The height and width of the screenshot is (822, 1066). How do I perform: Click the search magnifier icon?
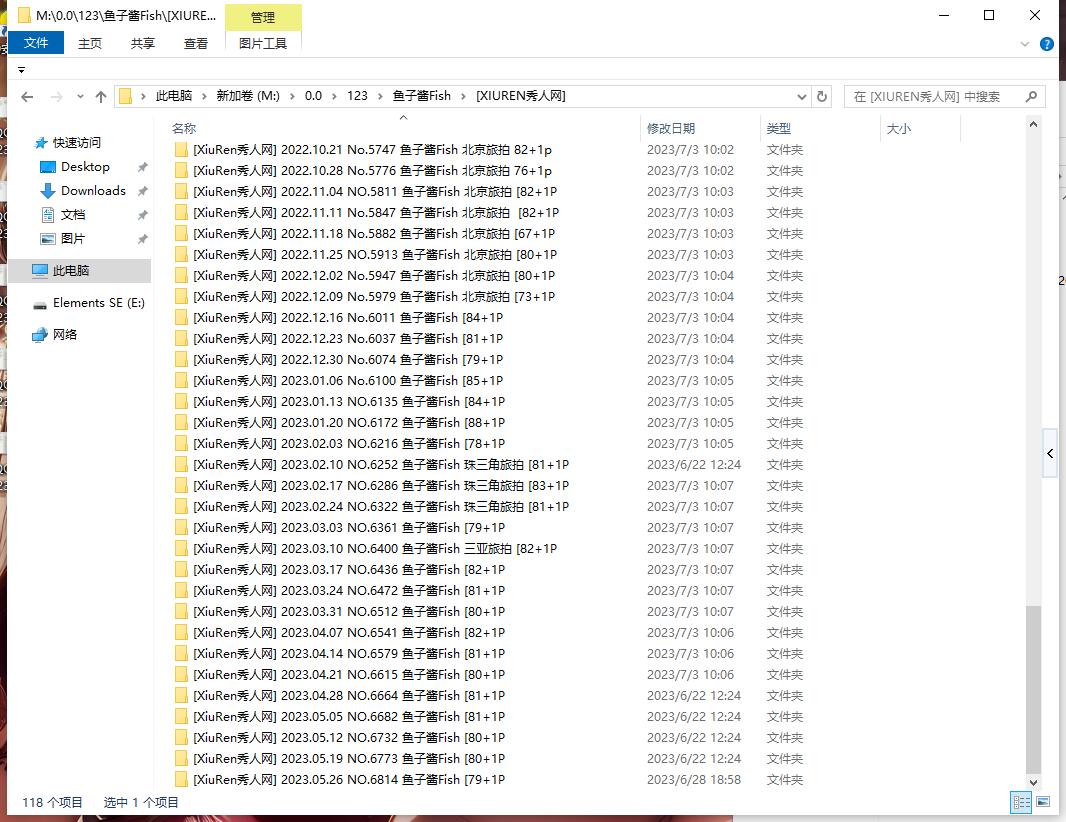click(1031, 97)
